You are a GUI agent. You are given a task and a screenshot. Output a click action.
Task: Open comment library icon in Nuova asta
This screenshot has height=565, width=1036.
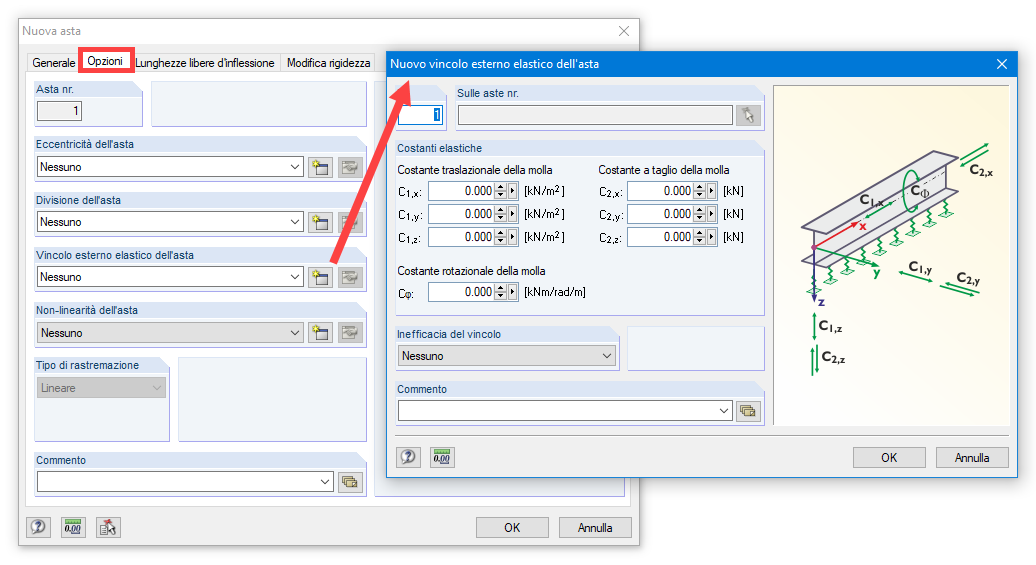(350, 482)
